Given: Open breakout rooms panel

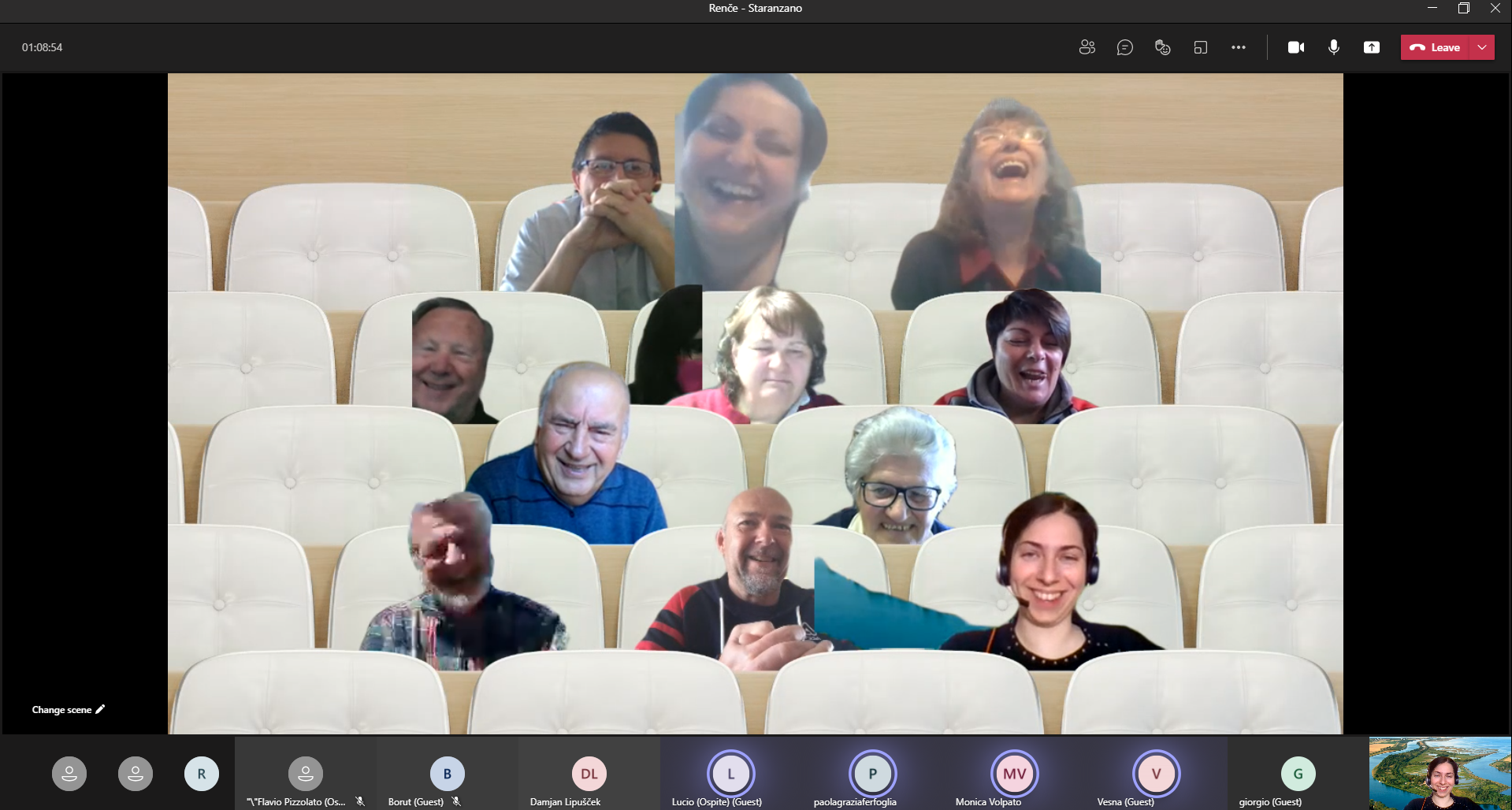Looking at the screenshot, I should tap(1200, 47).
